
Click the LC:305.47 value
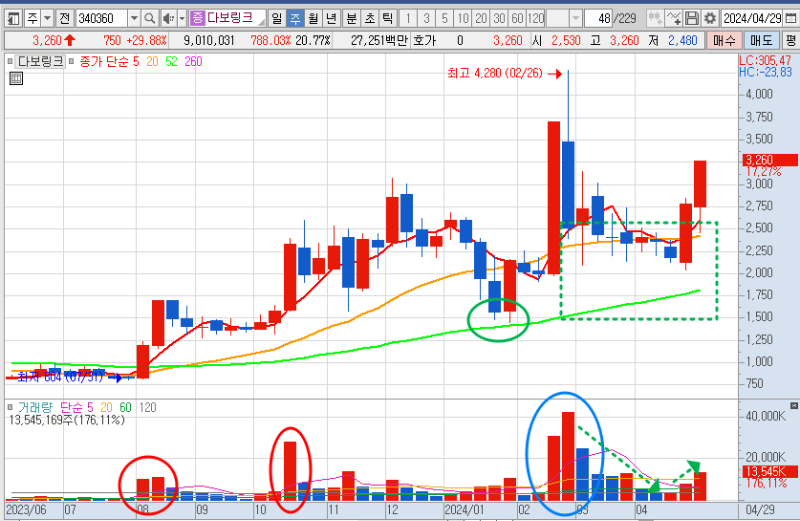765,60
